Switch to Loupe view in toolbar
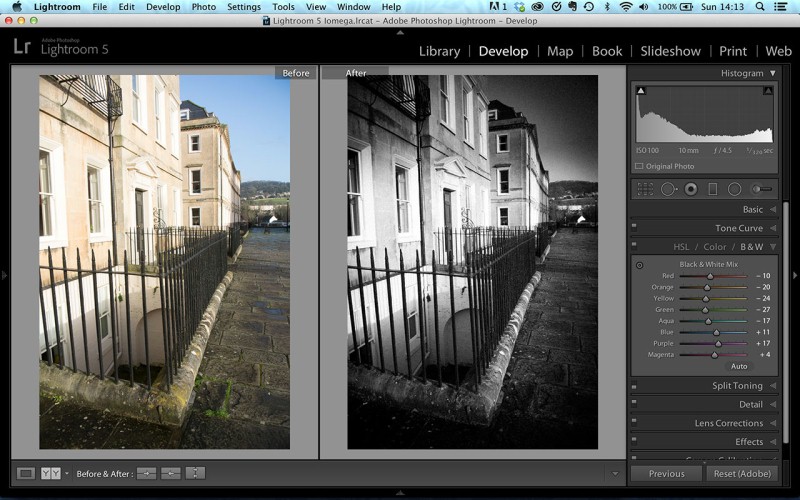 (x=26, y=473)
